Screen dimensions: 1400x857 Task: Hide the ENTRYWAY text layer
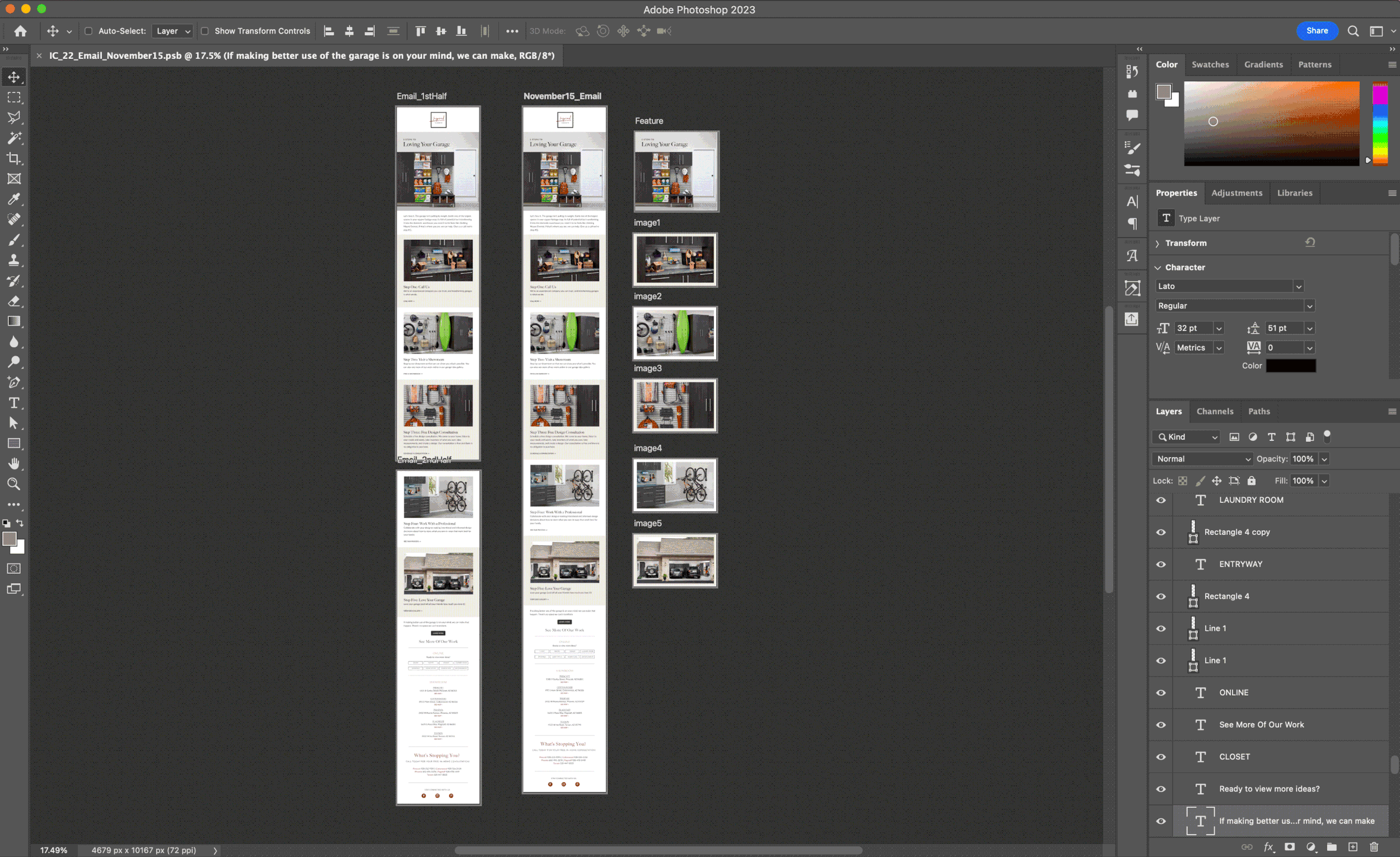tap(1161, 564)
